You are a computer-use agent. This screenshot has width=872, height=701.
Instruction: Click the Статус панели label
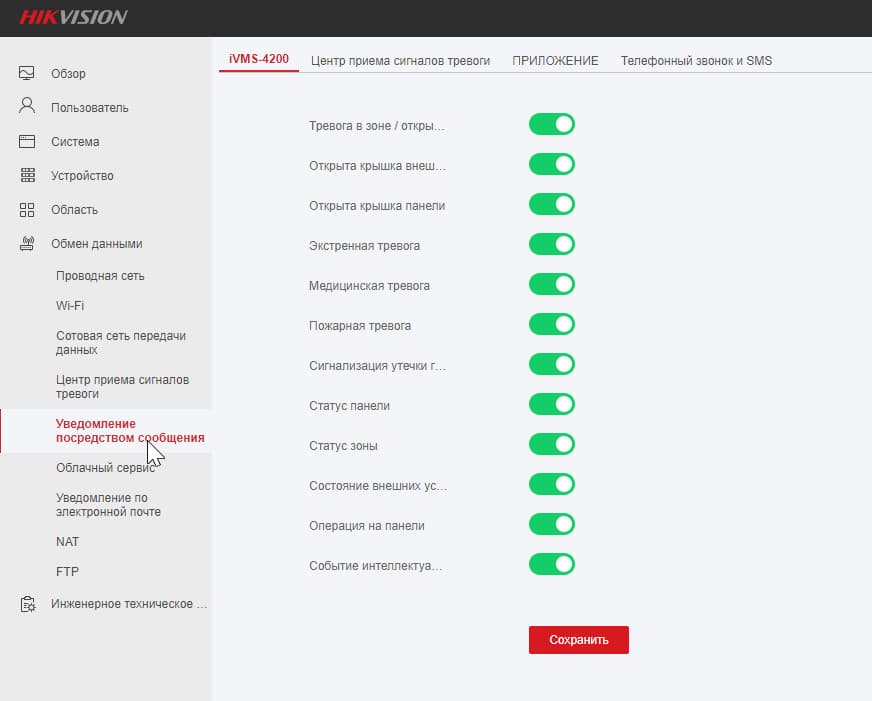pyautogui.click(x=349, y=406)
